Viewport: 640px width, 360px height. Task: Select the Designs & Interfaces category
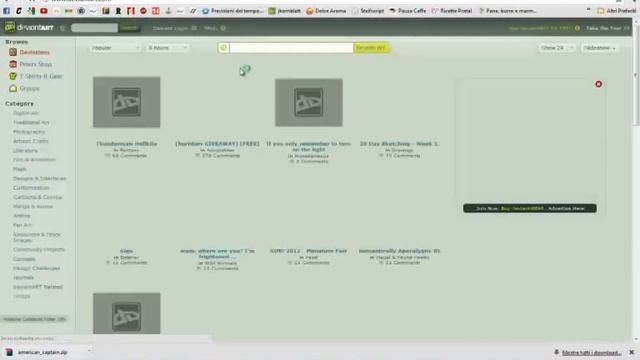click(x=40, y=178)
